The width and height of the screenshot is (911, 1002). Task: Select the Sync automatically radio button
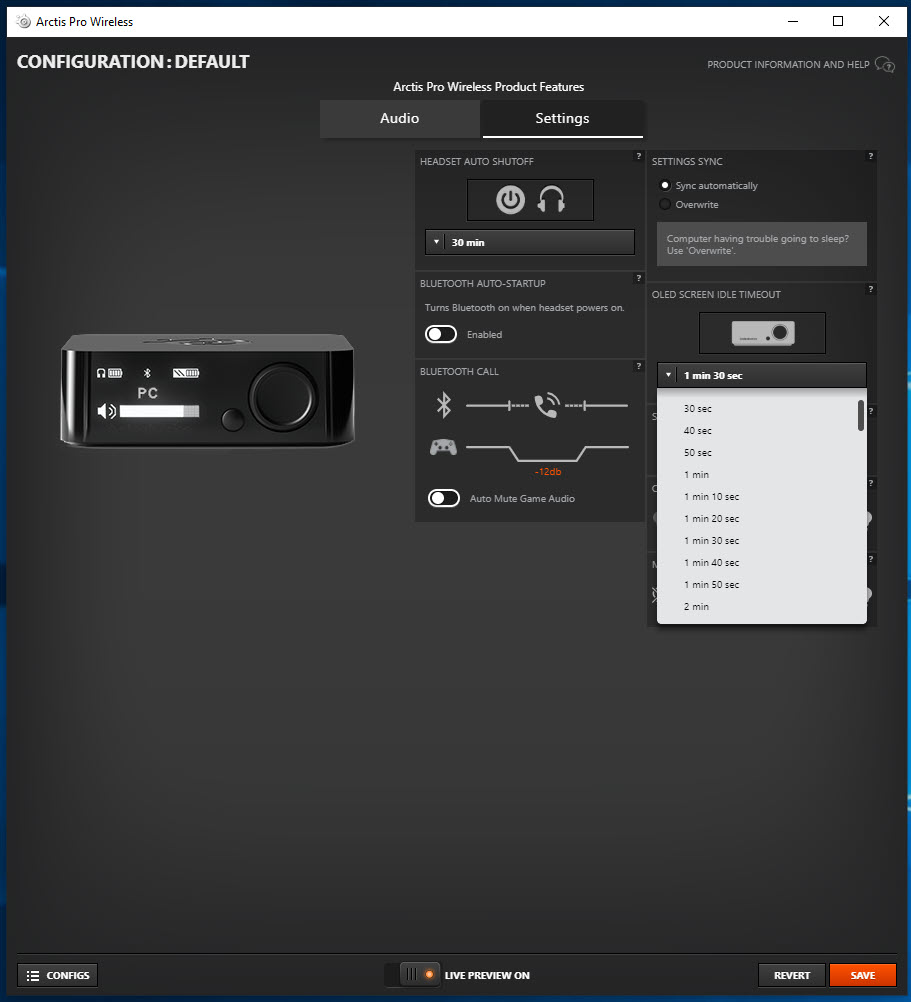point(665,185)
